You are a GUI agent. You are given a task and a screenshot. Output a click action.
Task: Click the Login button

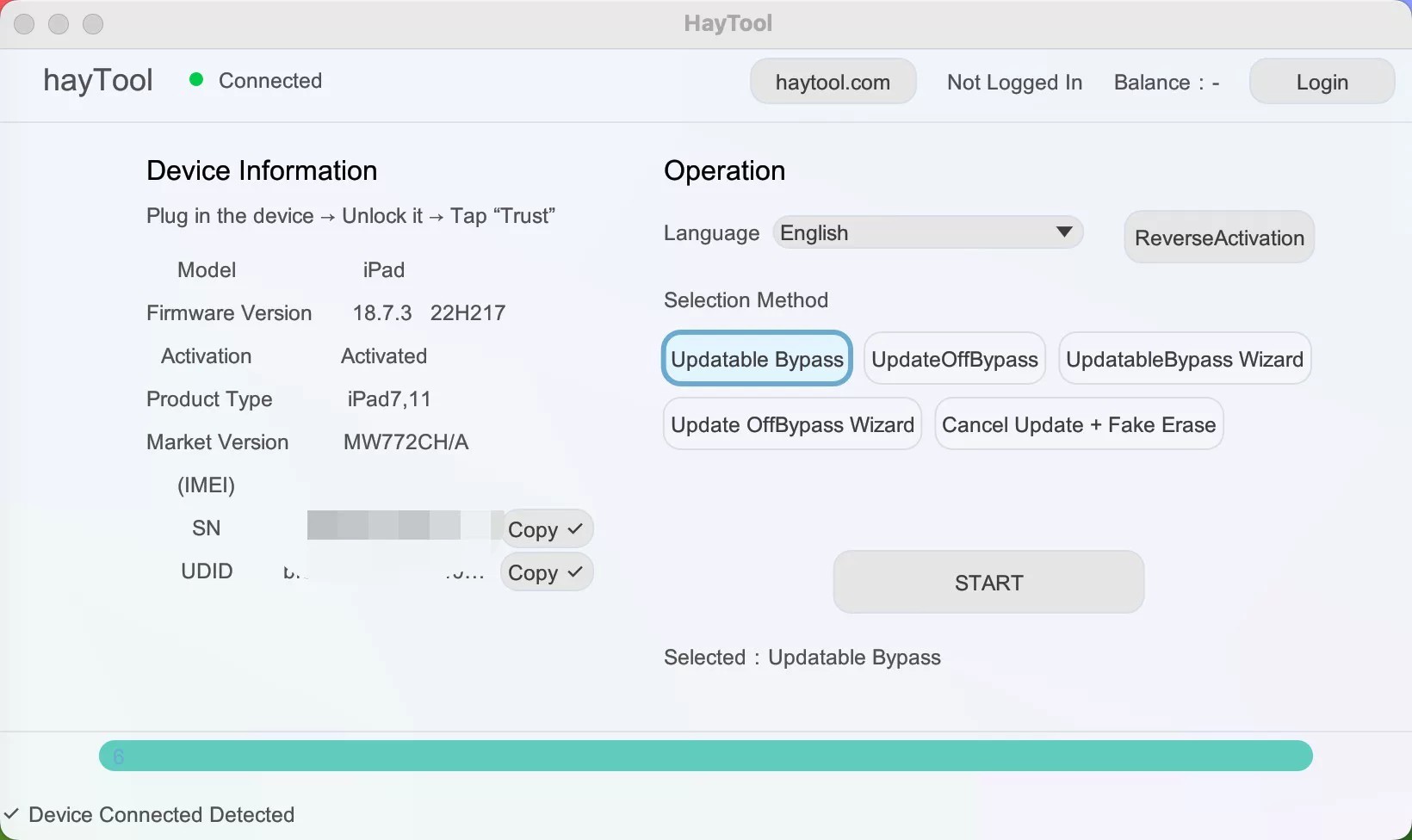click(1321, 82)
